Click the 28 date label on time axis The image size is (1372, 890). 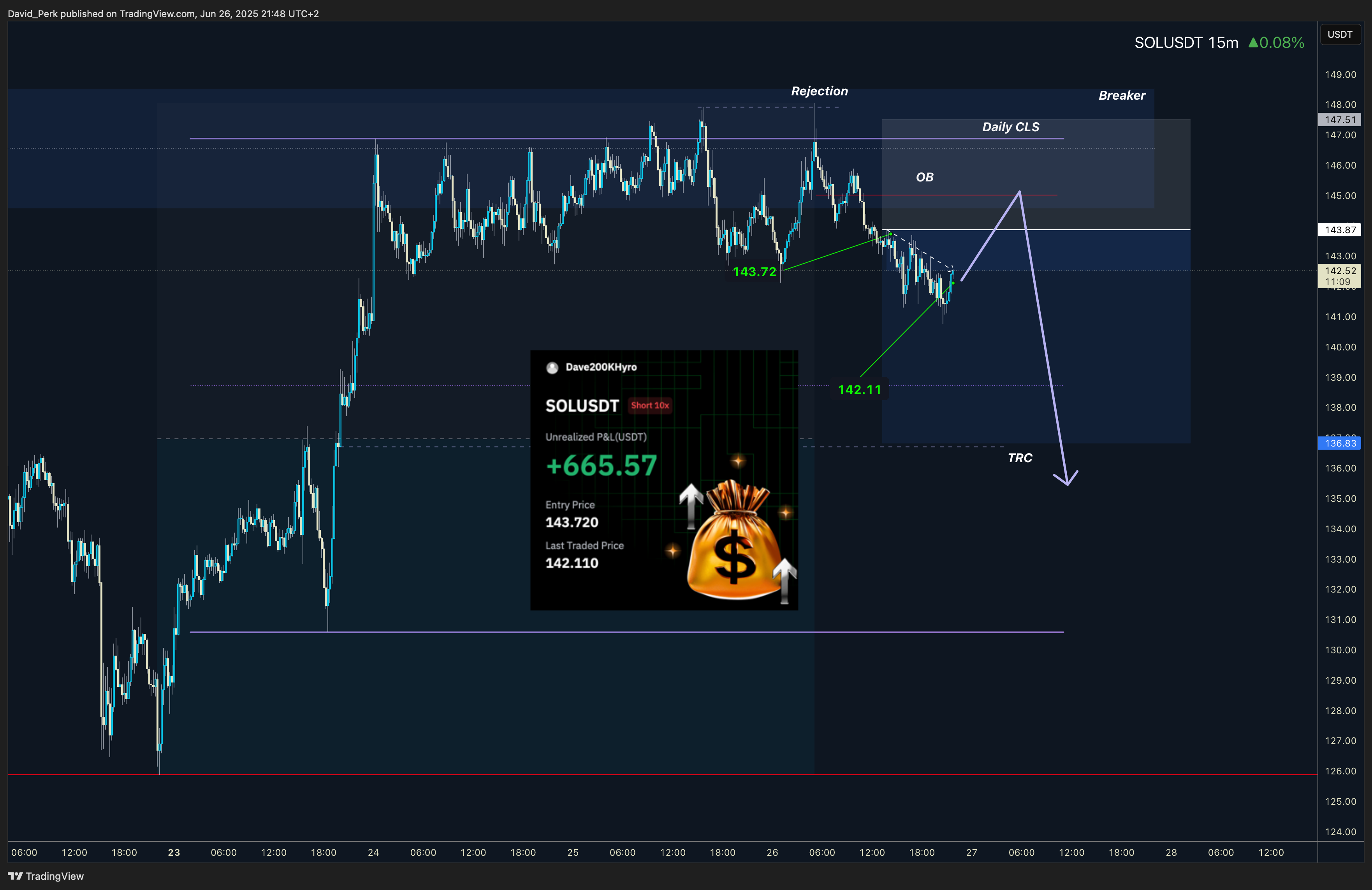[1171, 853]
